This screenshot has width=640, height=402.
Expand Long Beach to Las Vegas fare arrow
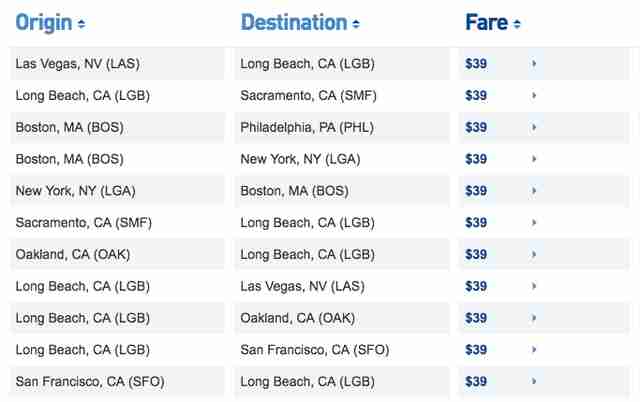click(x=533, y=286)
